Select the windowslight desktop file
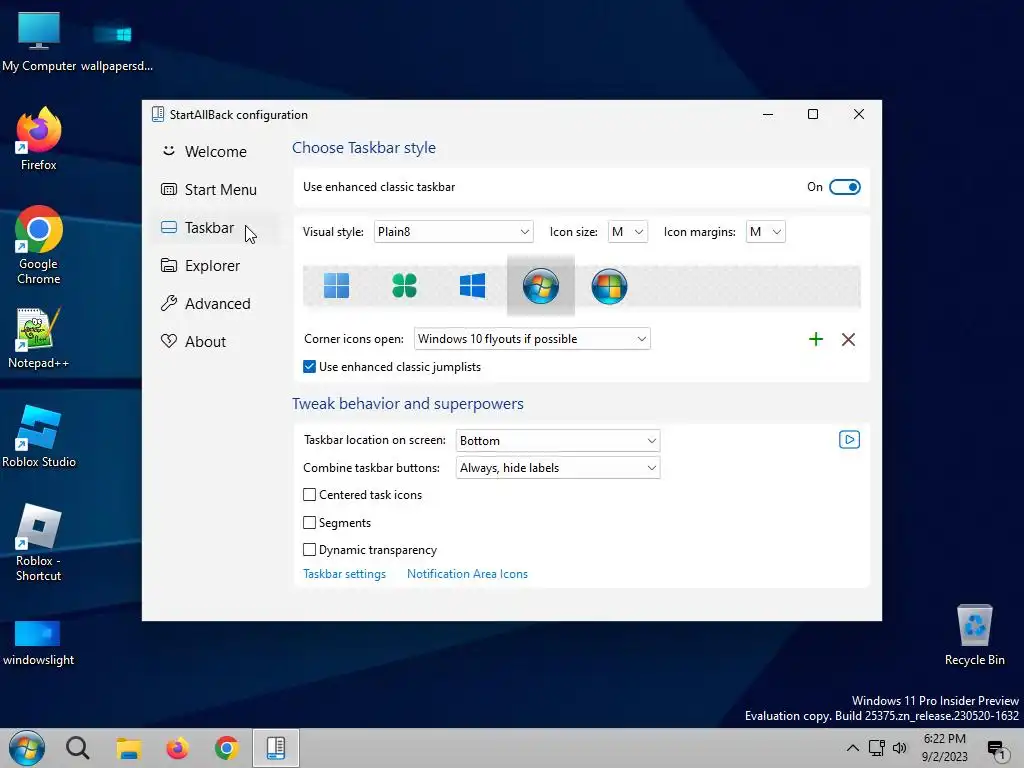1024x768 pixels. 38,643
